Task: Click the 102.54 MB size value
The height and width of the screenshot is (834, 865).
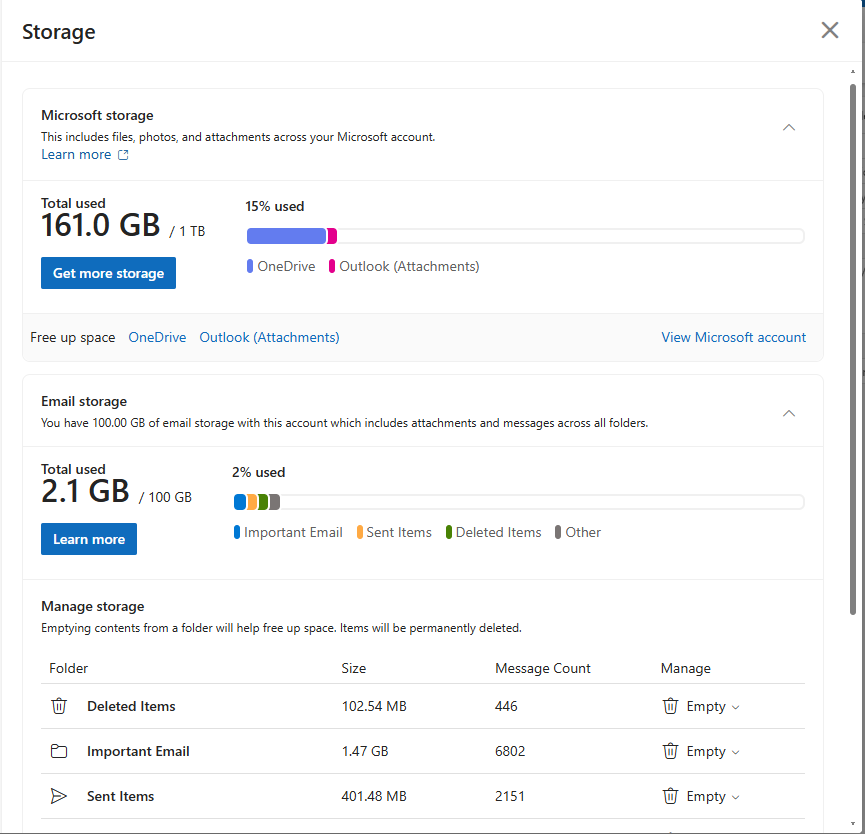Action: coord(374,706)
